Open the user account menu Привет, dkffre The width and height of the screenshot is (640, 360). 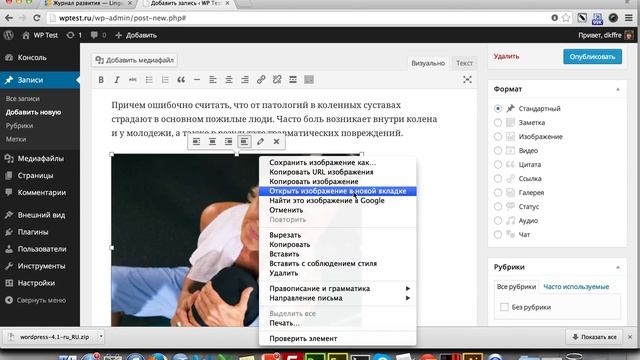tap(606, 35)
